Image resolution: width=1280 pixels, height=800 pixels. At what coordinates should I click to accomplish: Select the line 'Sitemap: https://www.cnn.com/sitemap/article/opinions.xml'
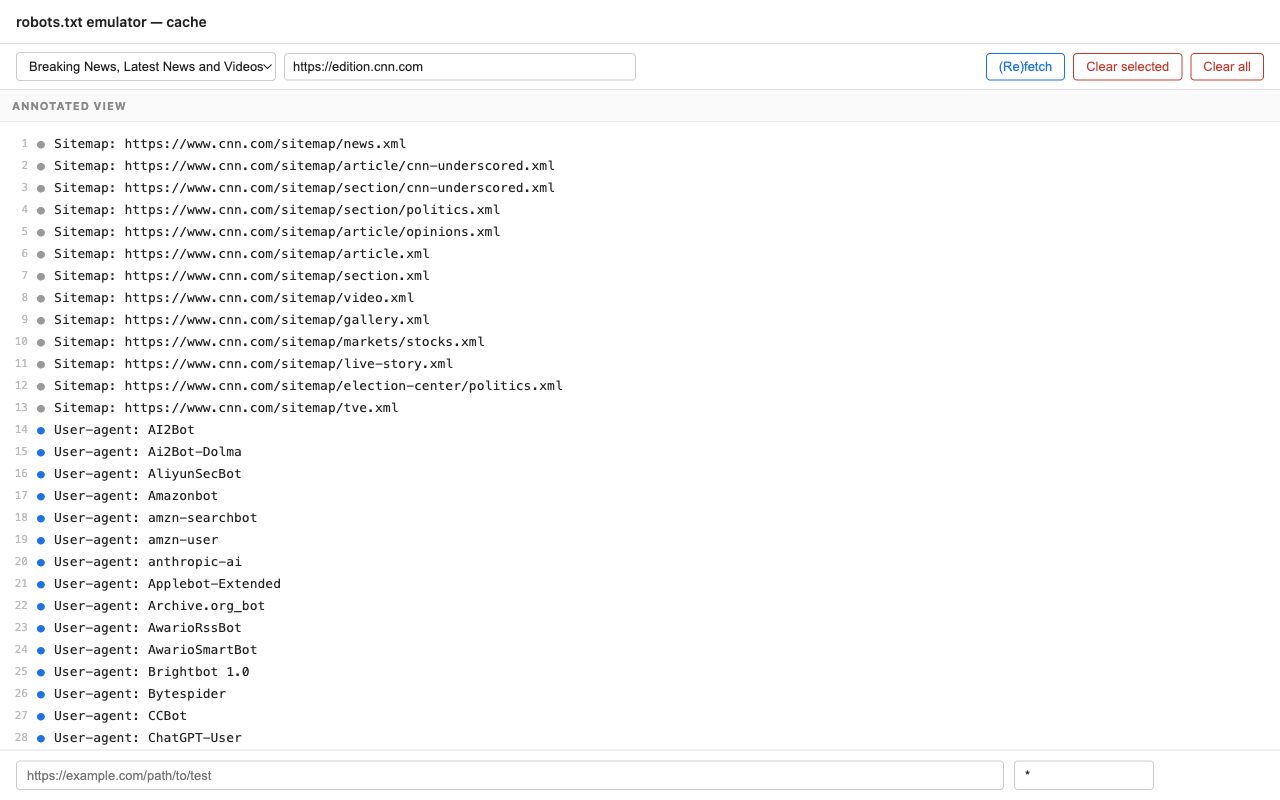coord(277,232)
